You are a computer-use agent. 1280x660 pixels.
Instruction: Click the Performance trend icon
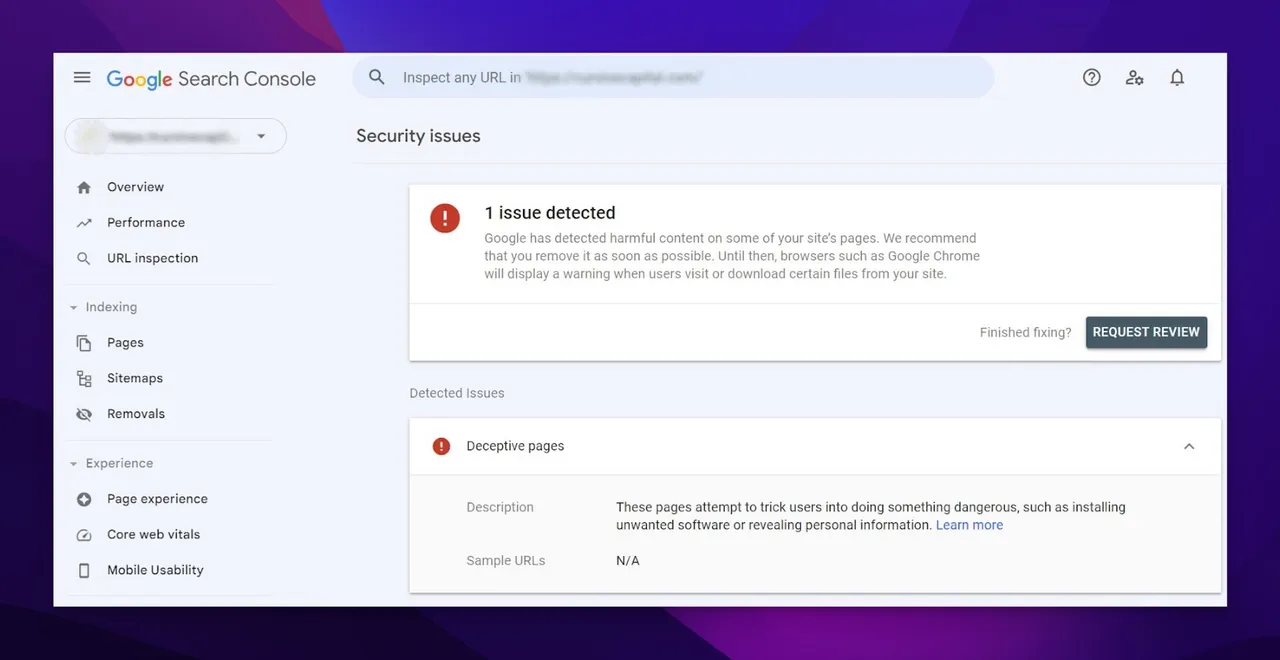pos(84,223)
